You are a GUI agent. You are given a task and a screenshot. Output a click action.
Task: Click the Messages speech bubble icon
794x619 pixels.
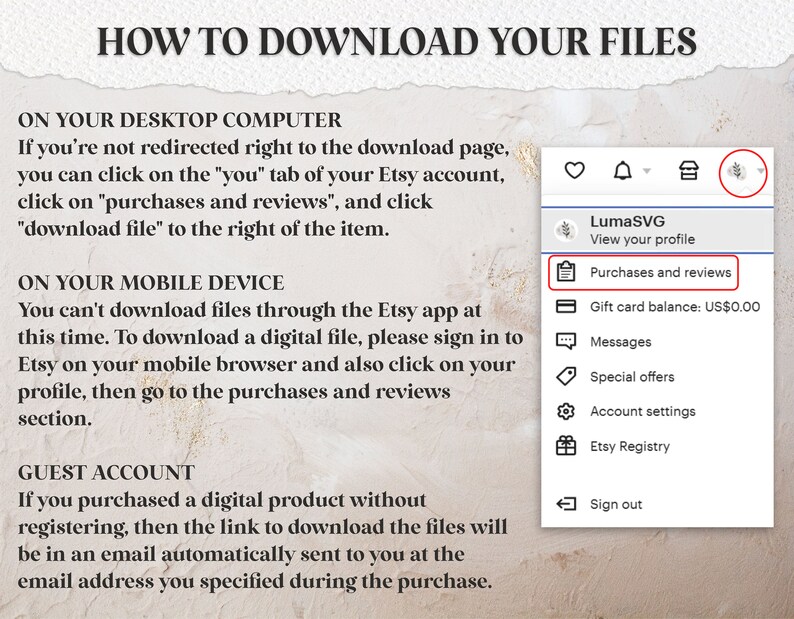click(x=566, y=341)
